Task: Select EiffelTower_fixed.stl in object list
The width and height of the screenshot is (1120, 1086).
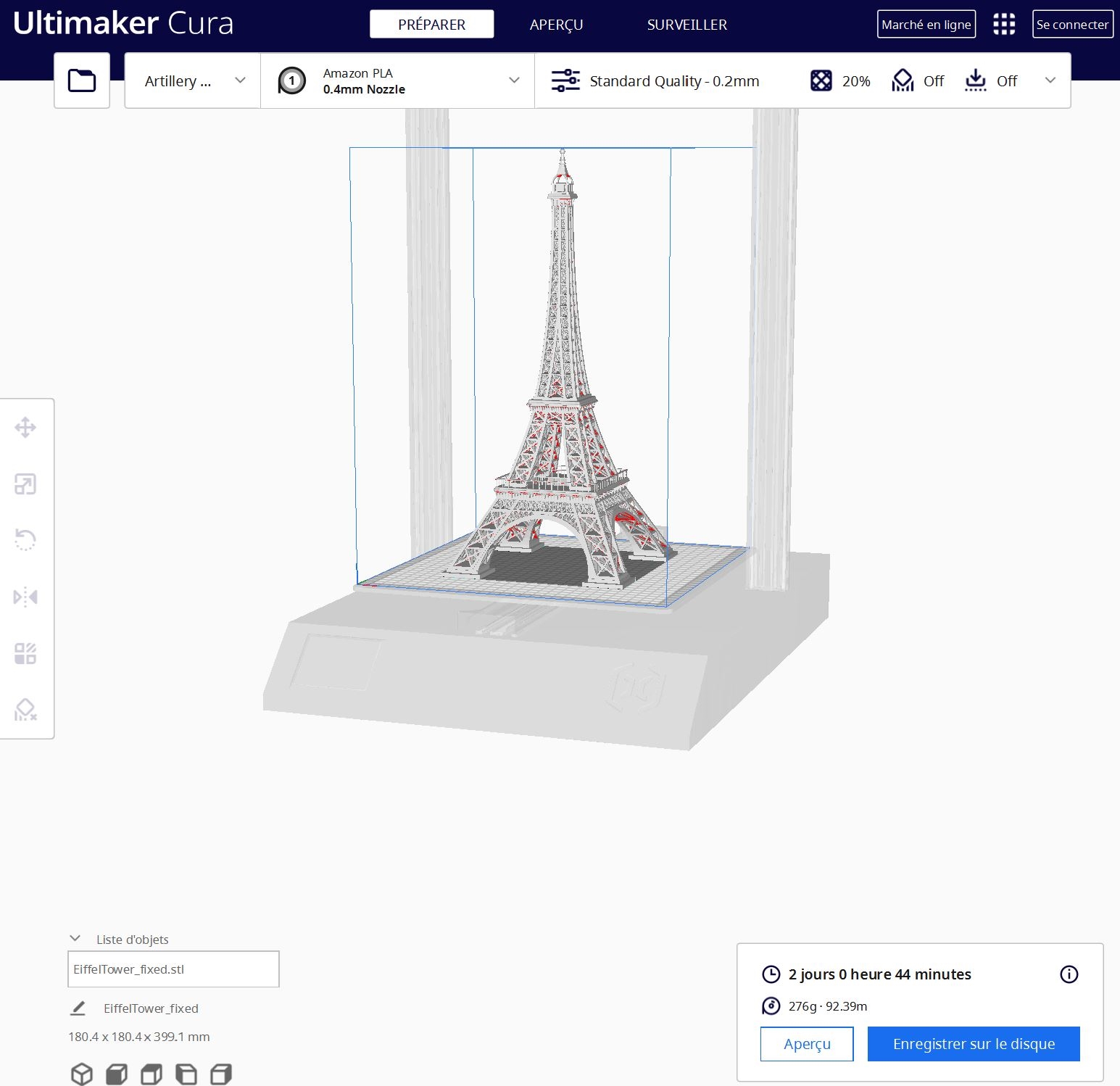Action: click(x=173, y=969)
